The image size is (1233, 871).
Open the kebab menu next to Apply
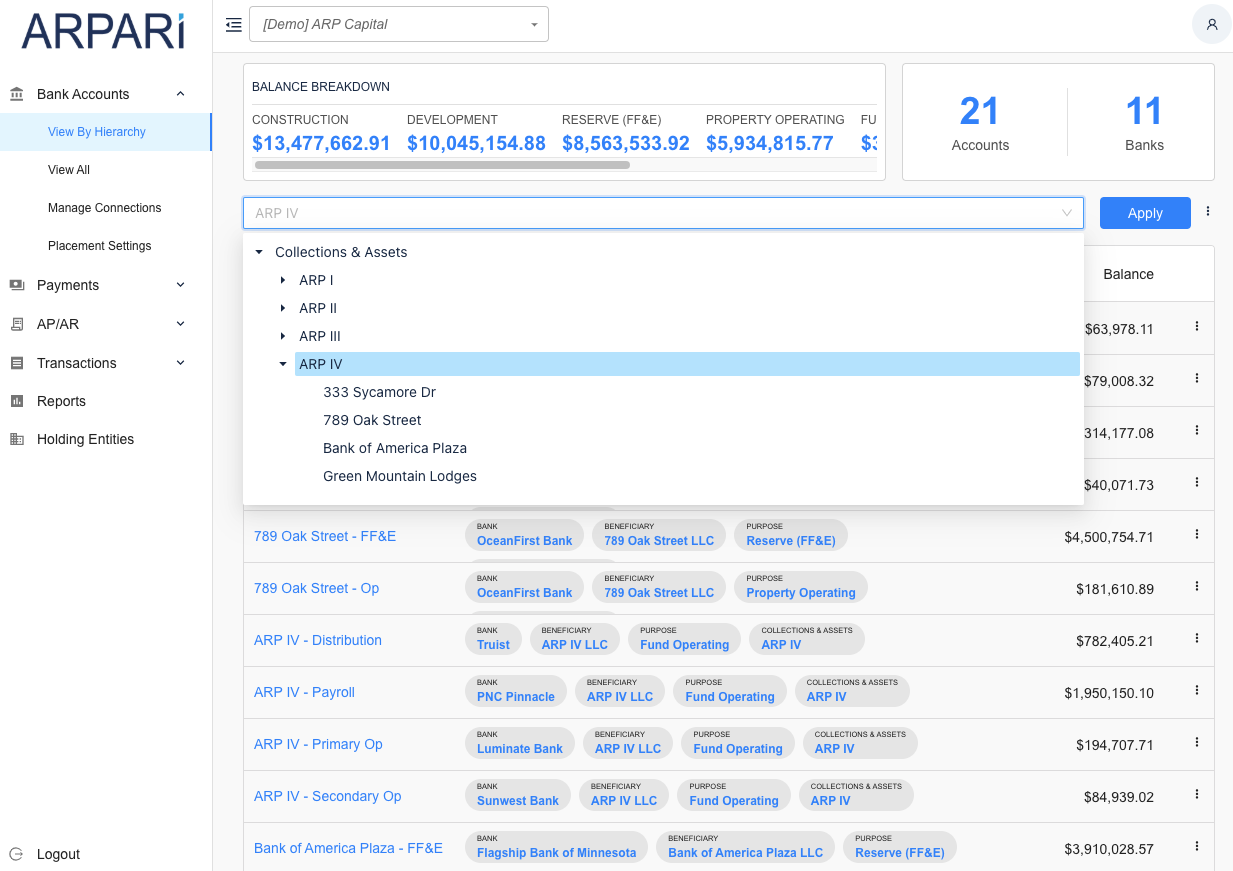tap(1208, 212)
